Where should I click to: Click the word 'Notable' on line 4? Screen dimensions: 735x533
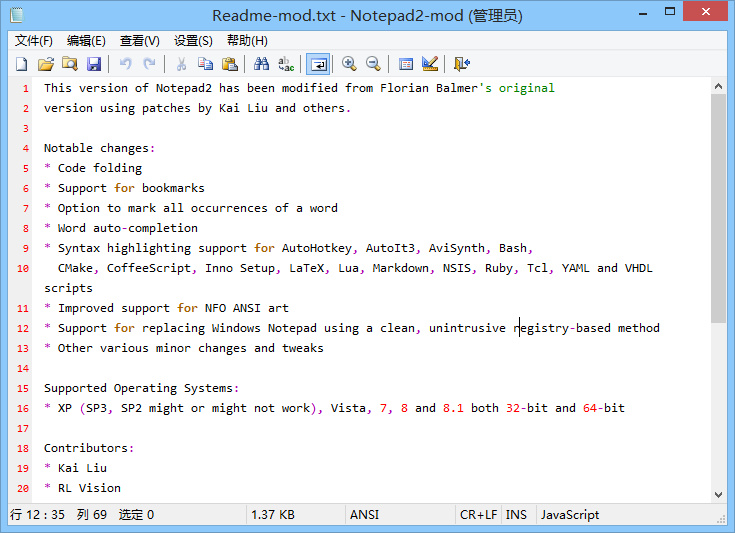coord(68,148)
